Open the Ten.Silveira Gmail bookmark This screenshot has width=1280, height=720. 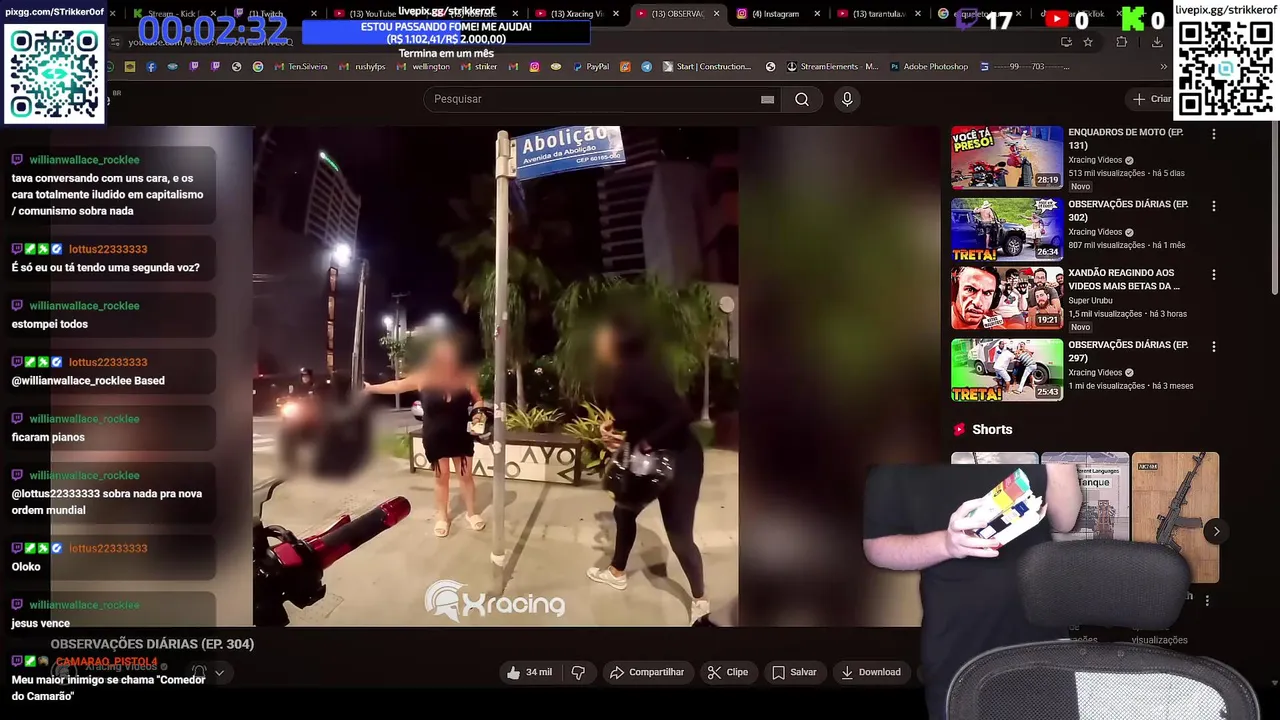(299, 67)
